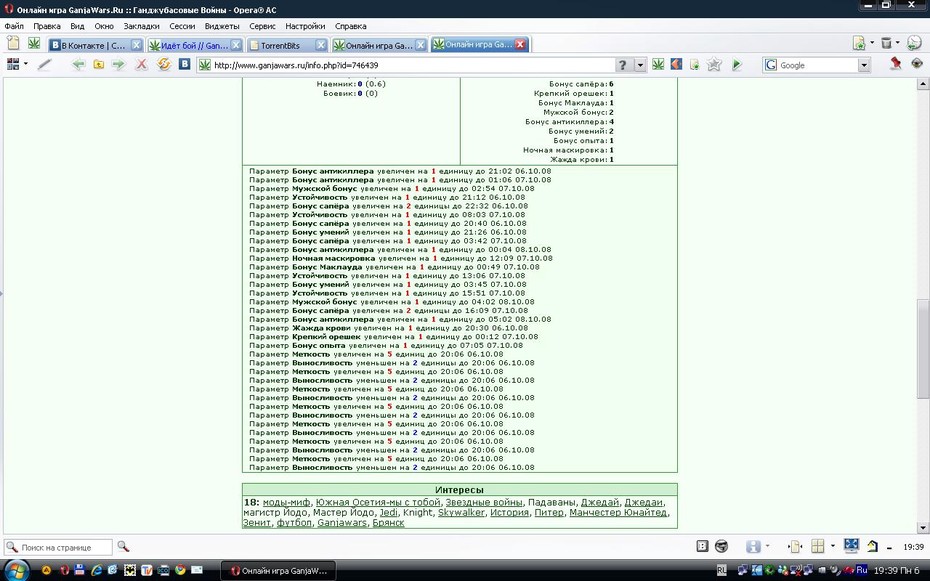
Task: Click the vertical page scrollbar thumb
Action: (x=922, y=349)
